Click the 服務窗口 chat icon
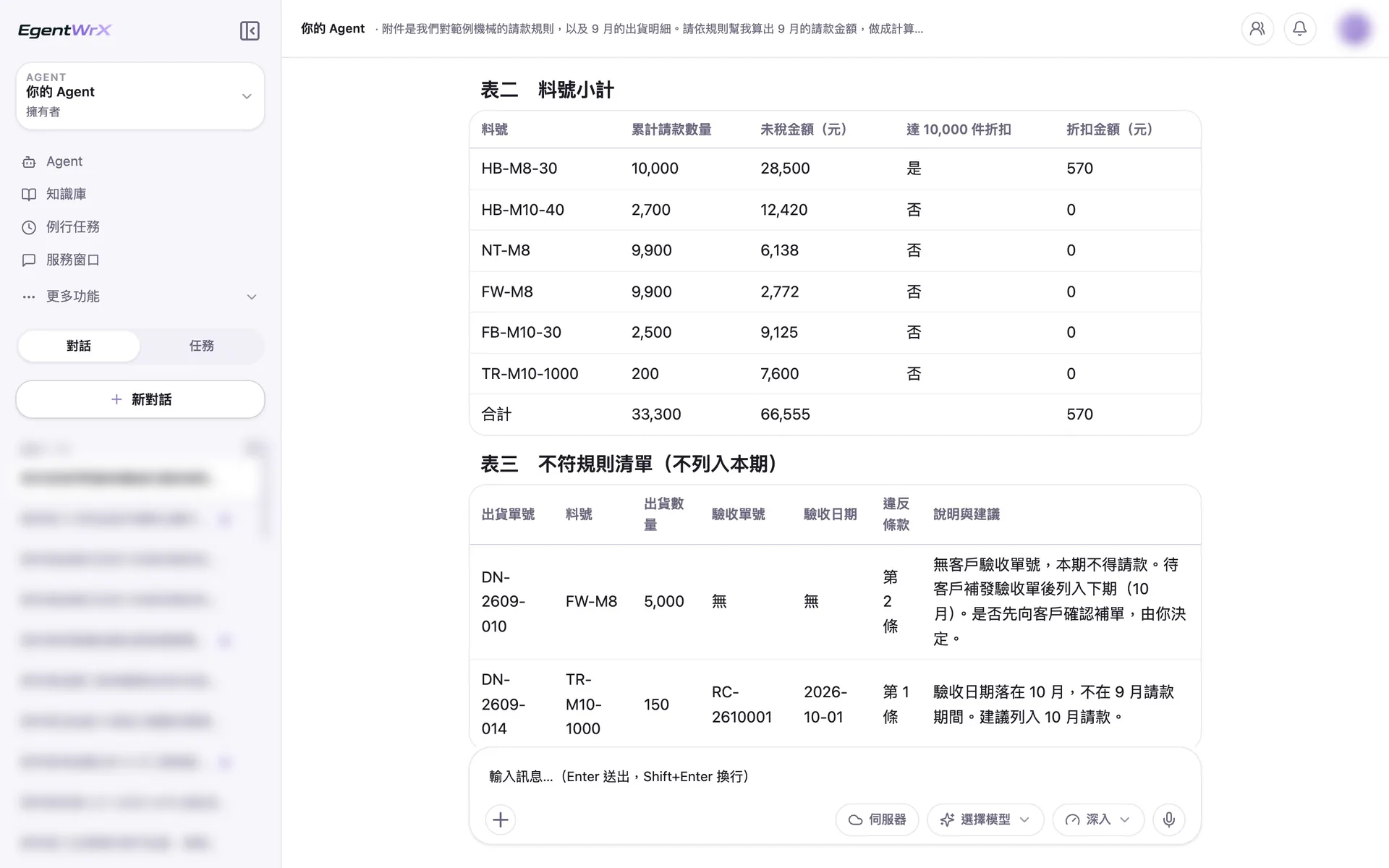This screenshot has width=1389, height=868. tap(29, 260)
